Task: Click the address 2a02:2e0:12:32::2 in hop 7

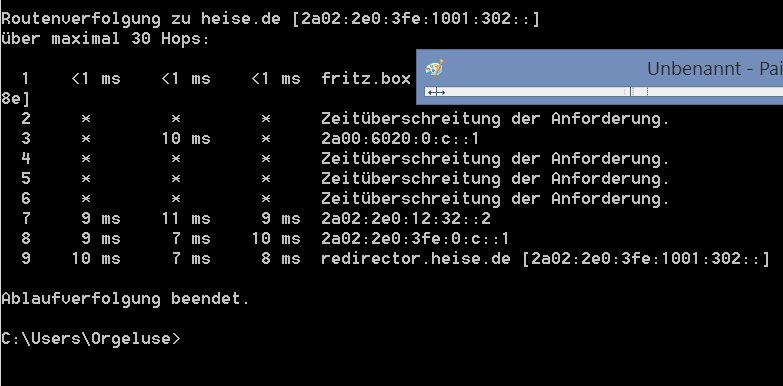Action: (406, 218)
